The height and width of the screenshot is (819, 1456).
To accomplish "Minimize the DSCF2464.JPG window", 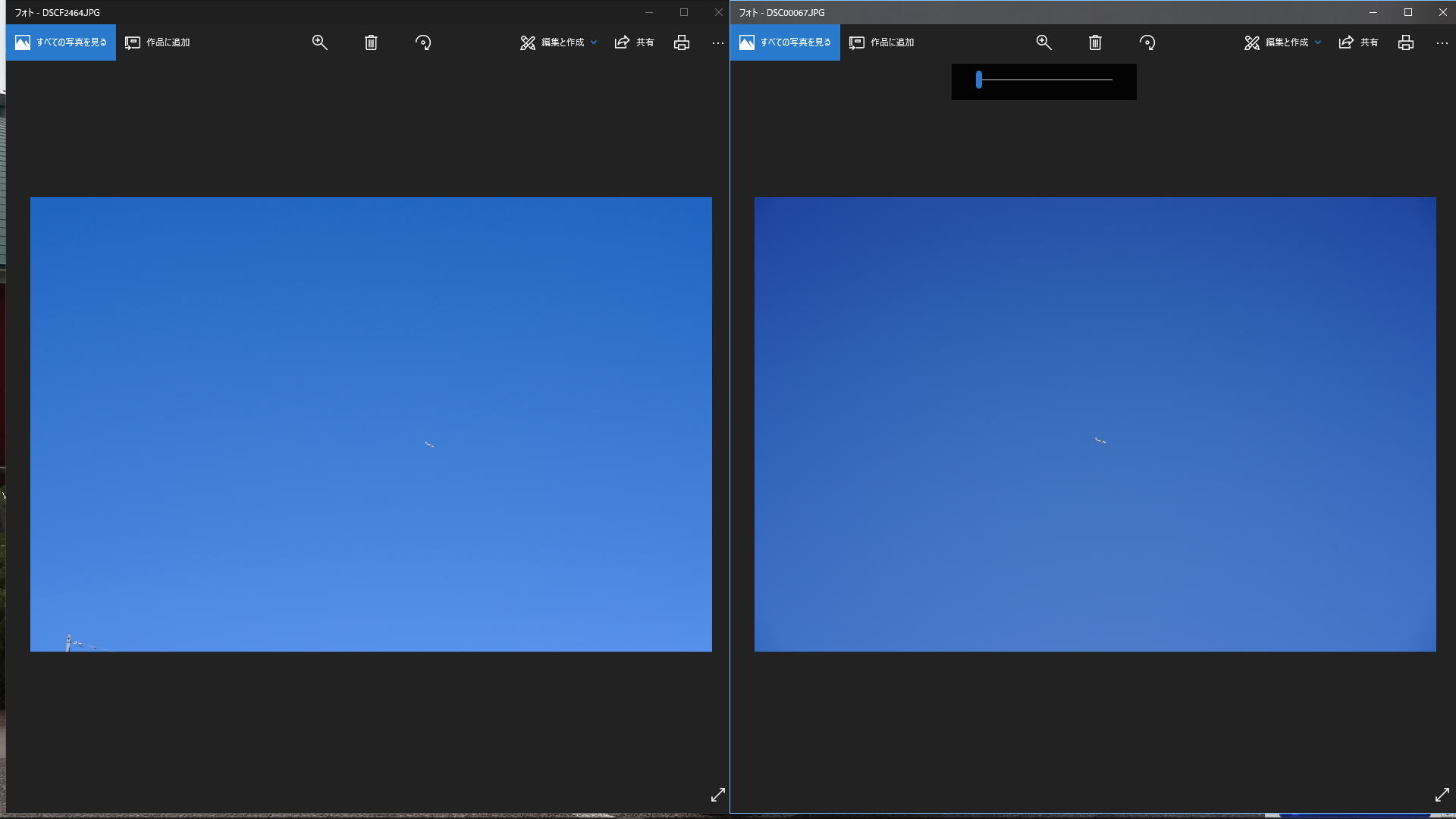I will [x=649, y=12].
